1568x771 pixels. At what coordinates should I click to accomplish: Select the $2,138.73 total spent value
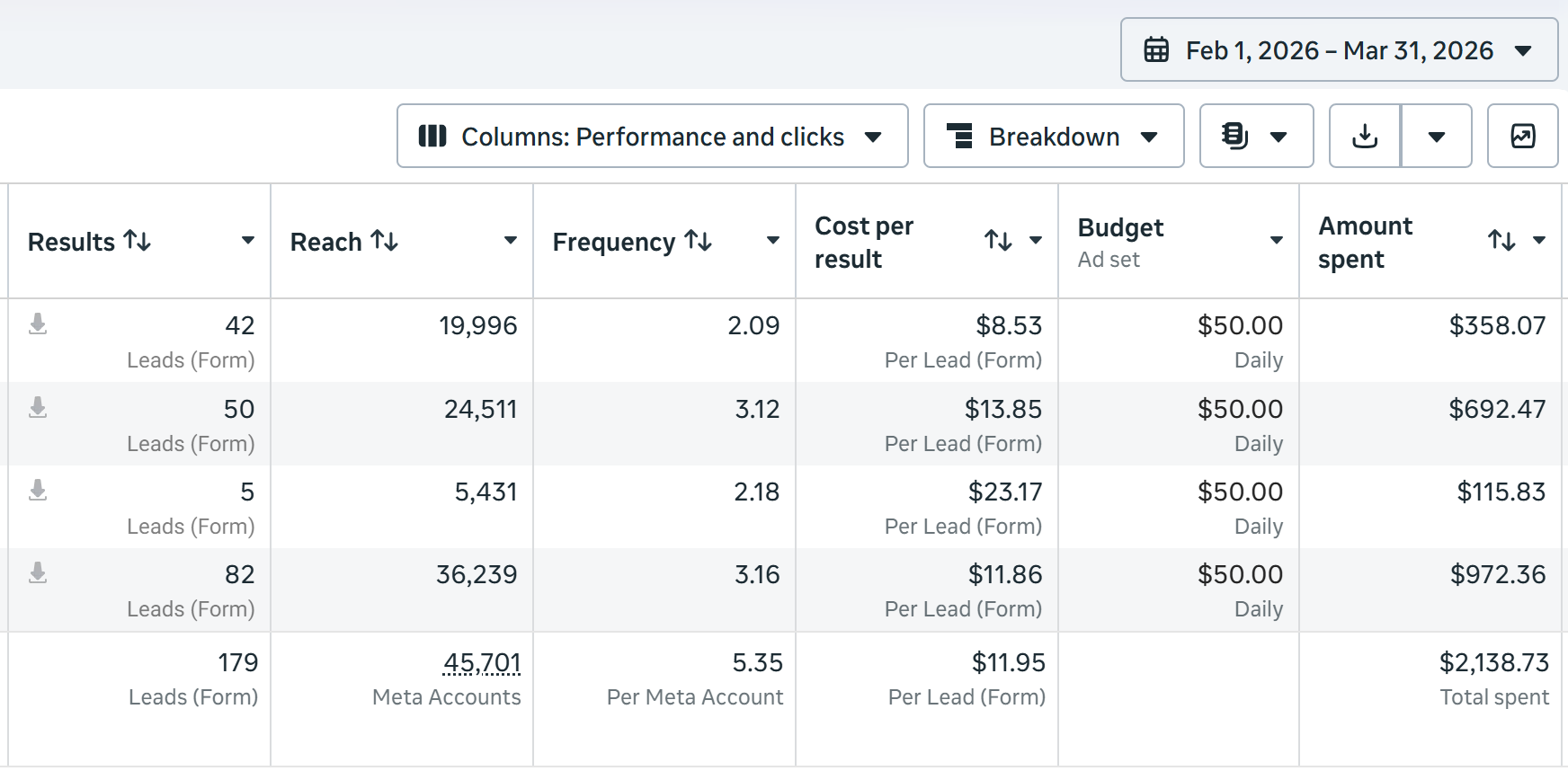tap(1494, 663)
